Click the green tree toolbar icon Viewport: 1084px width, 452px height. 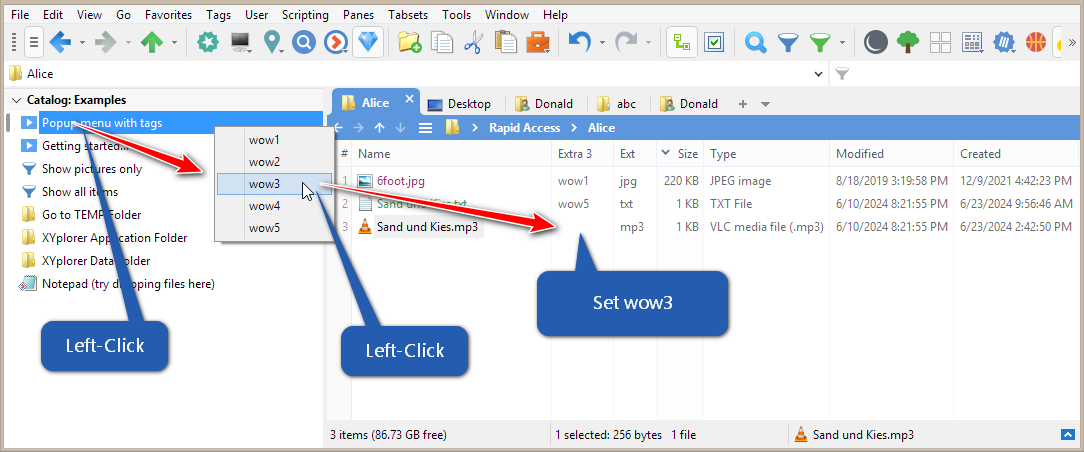click(908, 43)
